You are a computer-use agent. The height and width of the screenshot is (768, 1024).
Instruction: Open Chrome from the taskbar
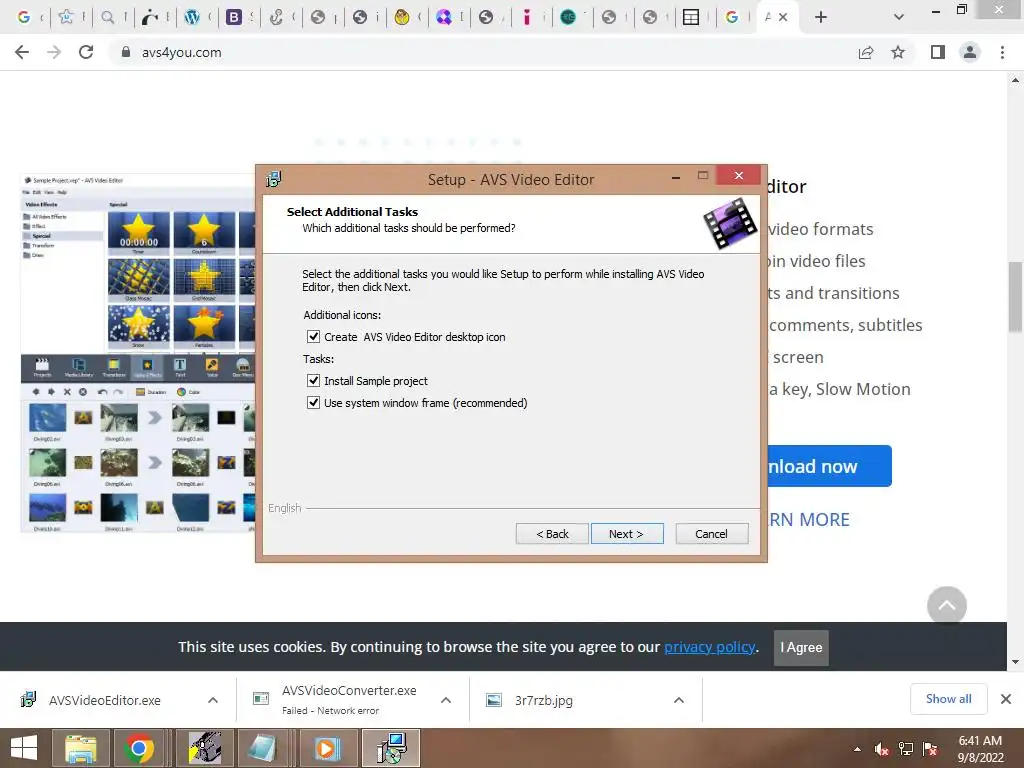pos(138,748)
